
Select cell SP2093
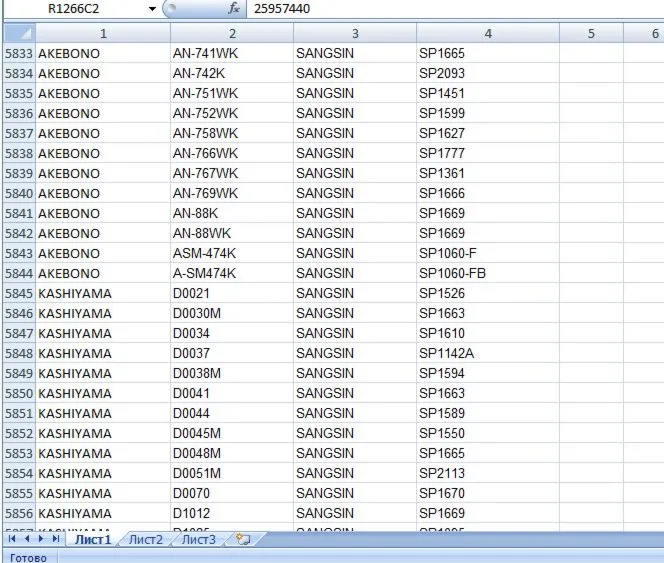(488, 73)
